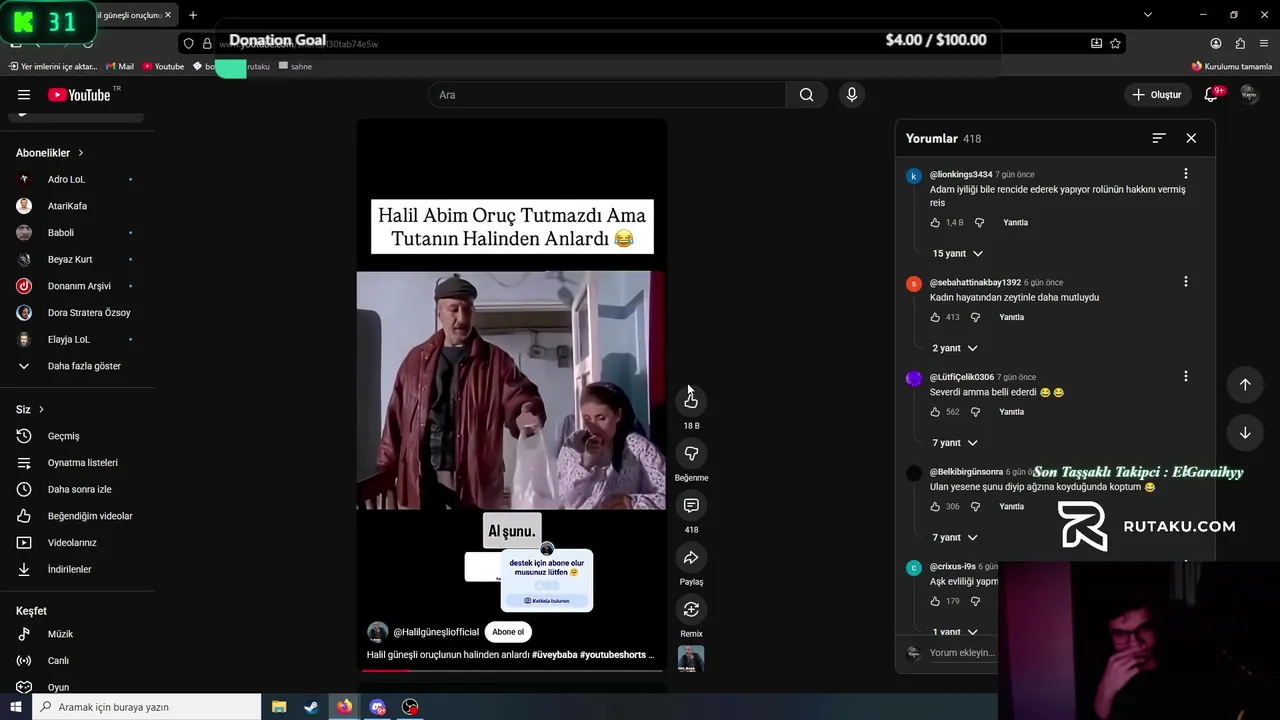Click the YouTube Ara search field
Image resolution: width=1280 pixels, height=720 pixels.
point(607,95)
